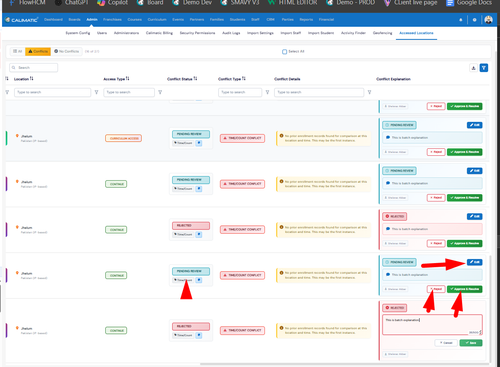This screenshot has width=500, height=367.
Task: Click the horizontal scrollbar at bottom
Action: point(345,364)
